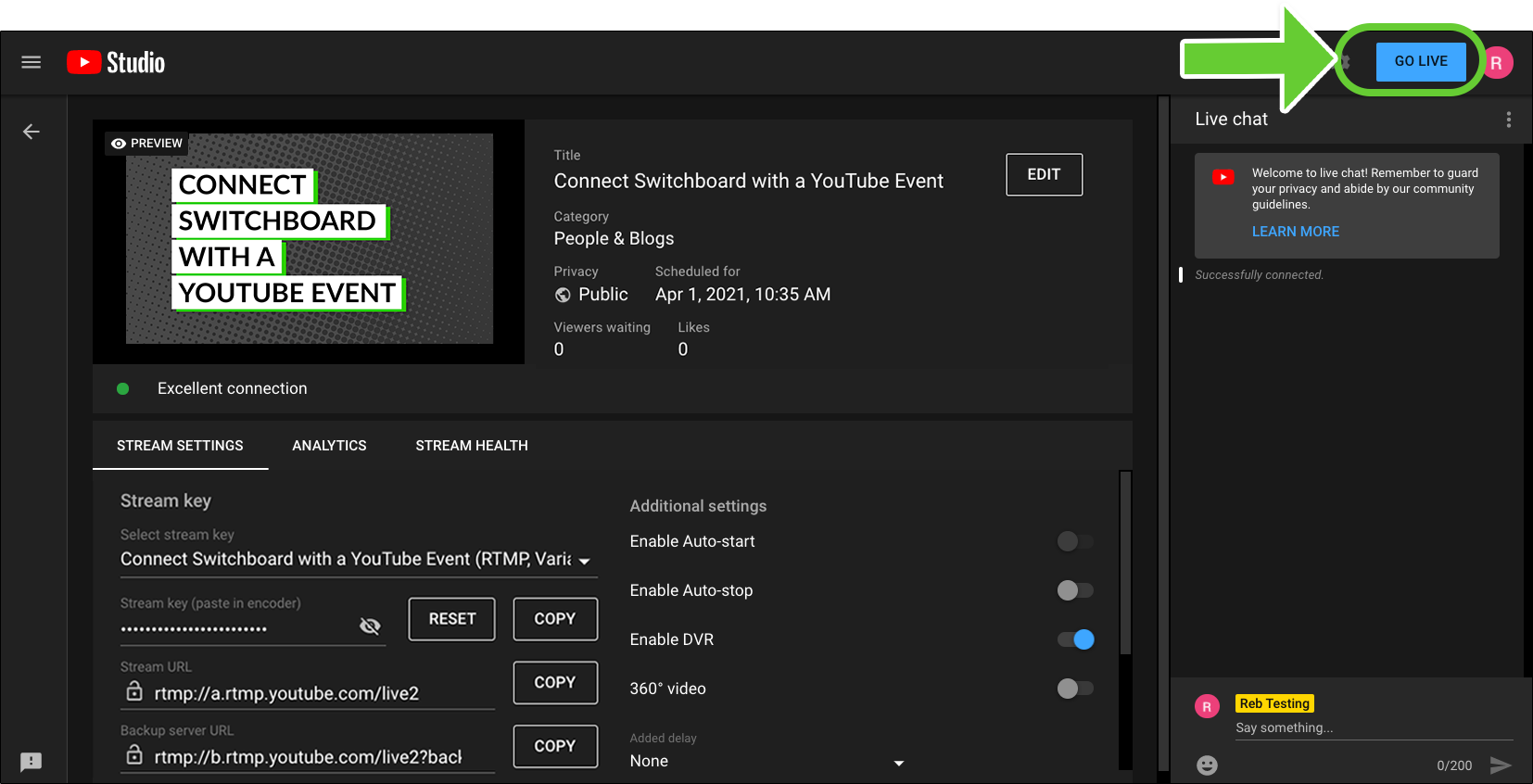Viewport: 1533px width, 784px height.
Task: Click the R chat user avatar
Action: [x=1207, y=707]
